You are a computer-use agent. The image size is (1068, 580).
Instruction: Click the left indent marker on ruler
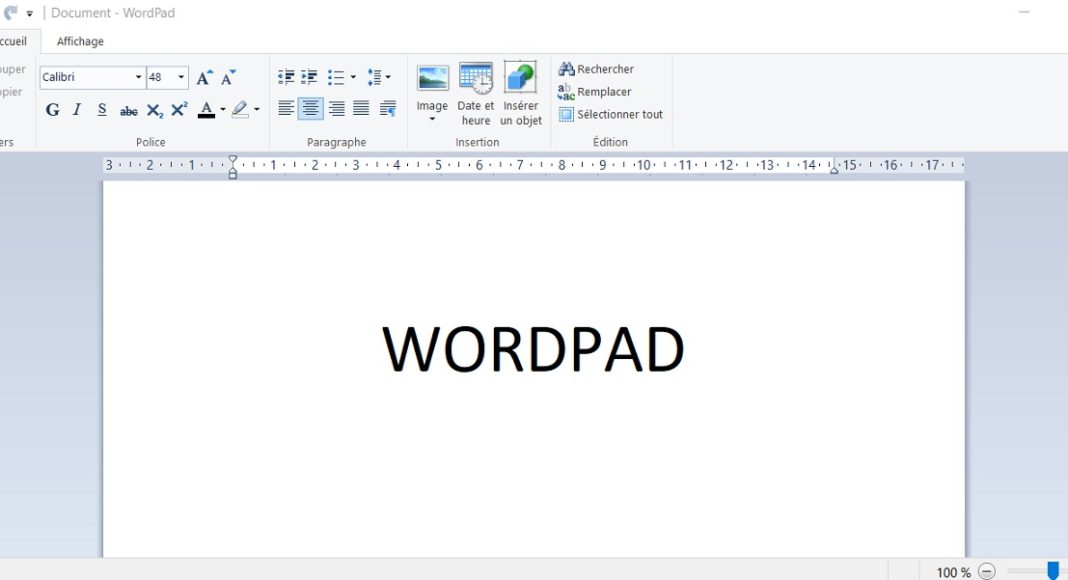pos(233,173)
